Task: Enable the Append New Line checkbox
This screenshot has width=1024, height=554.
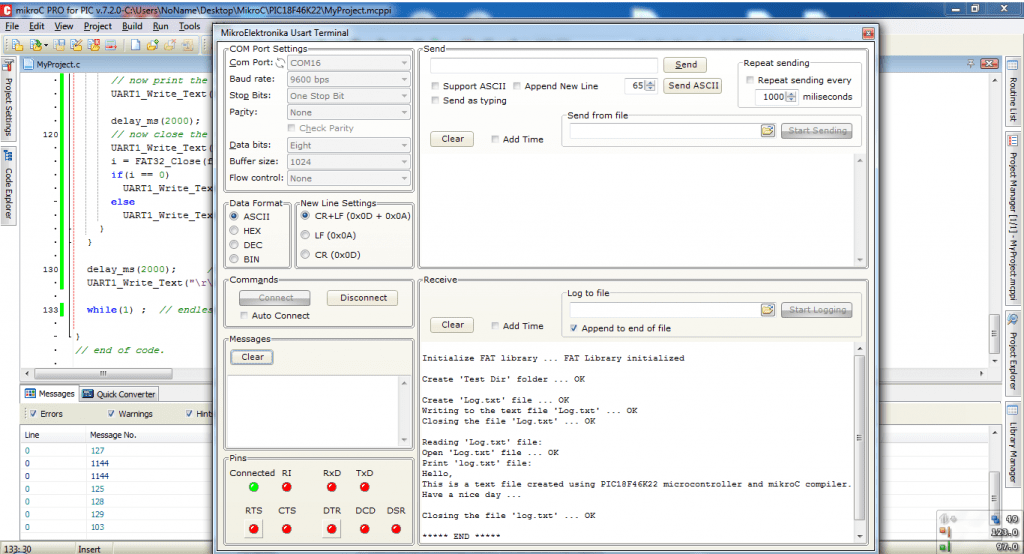Action: [517, 87]
